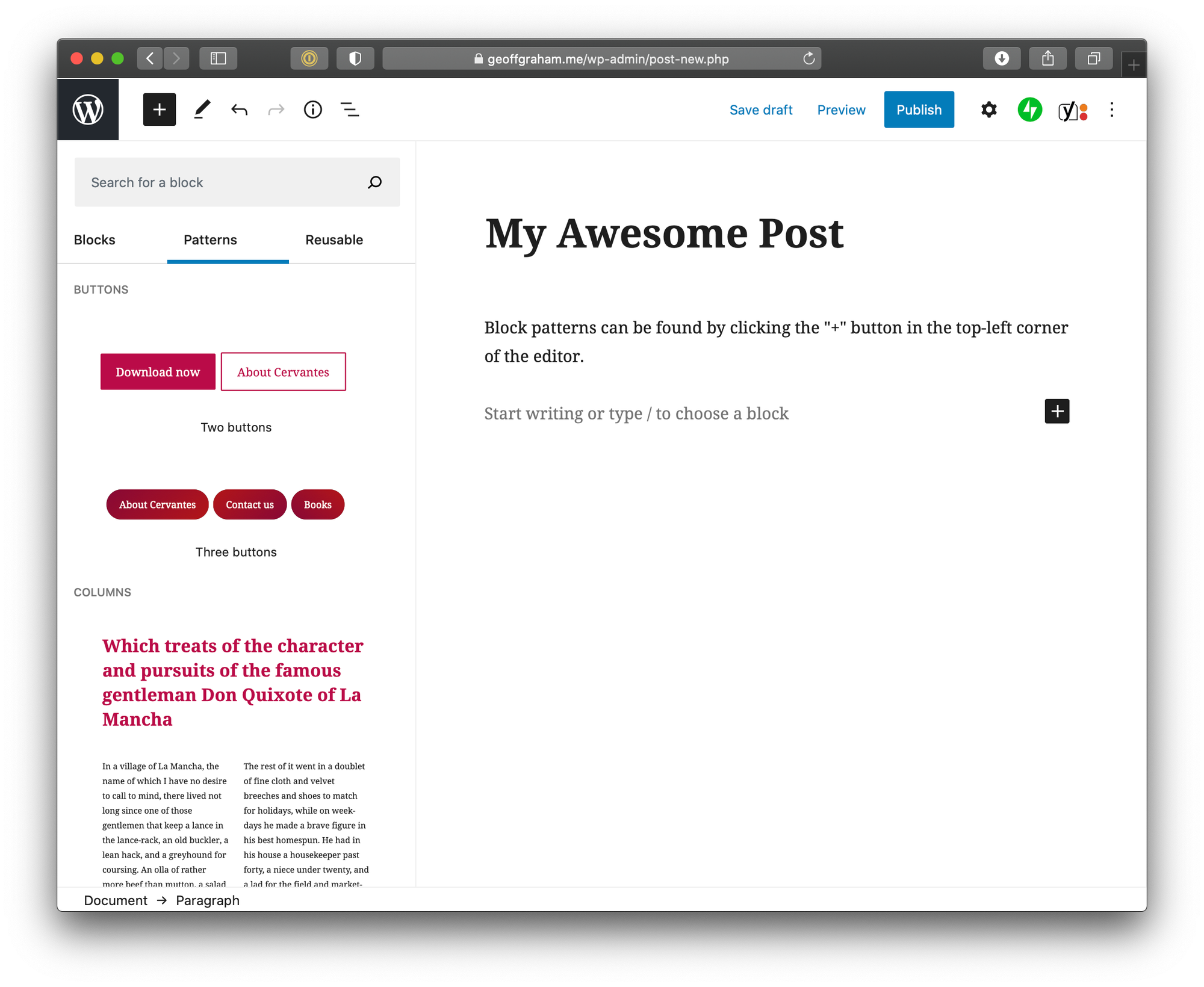Open the block outline list view

349,109
